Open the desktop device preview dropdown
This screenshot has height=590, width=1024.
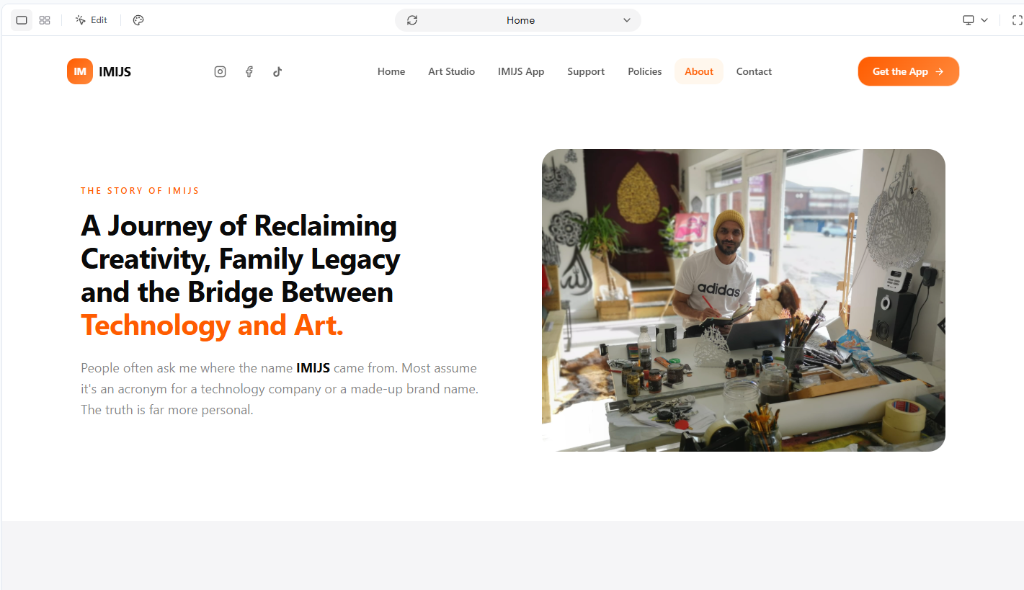coord(975,20)
